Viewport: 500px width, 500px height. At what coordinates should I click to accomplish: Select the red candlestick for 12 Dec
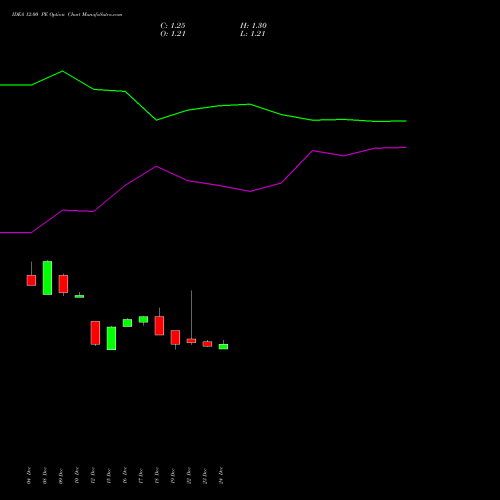coord(95,333)
